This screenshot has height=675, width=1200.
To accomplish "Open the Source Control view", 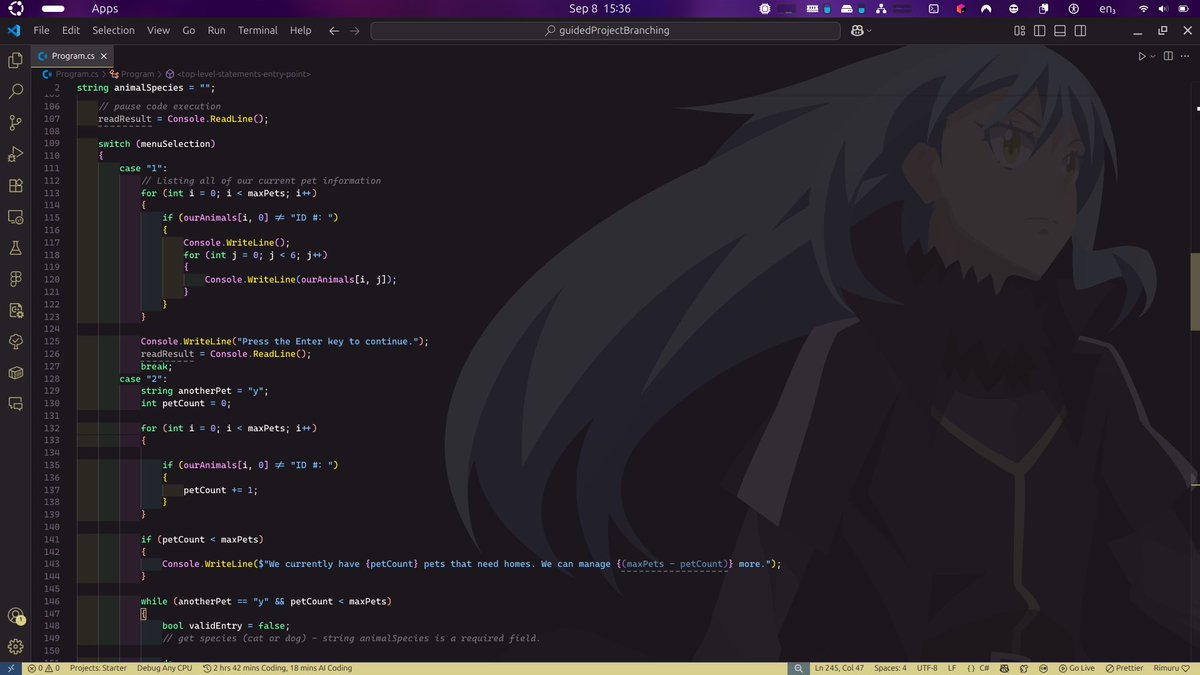I will coord(15,123).
